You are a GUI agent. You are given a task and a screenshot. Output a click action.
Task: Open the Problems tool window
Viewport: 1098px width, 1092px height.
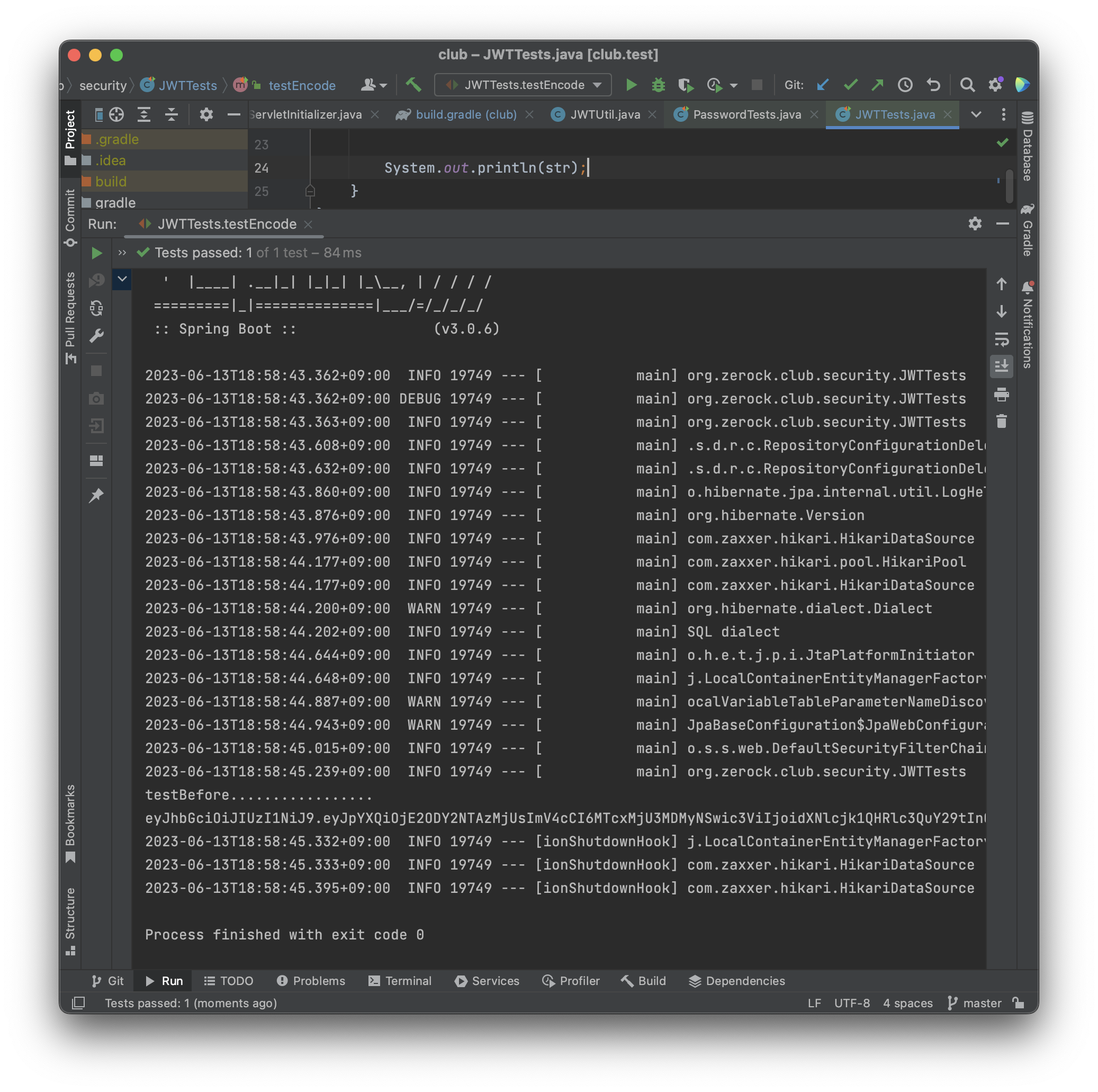pos(311,981)
